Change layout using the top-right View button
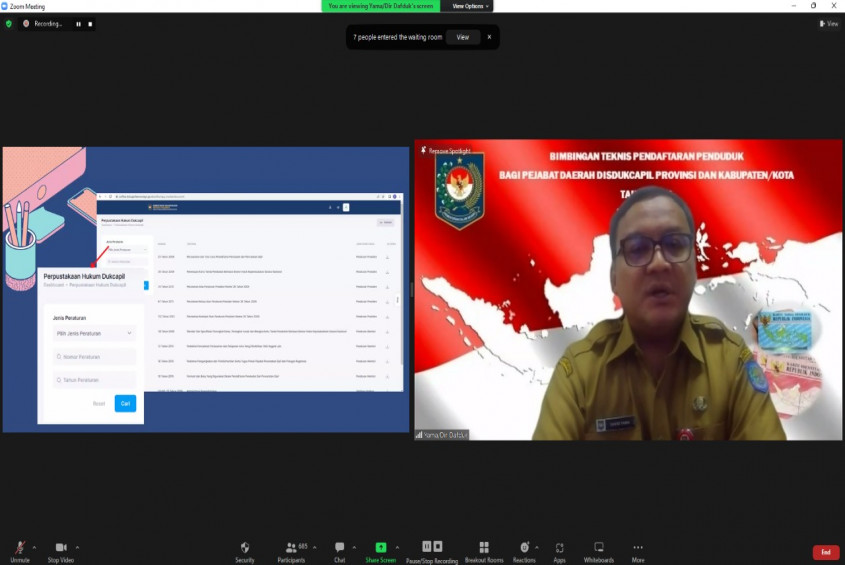The height and width of the screenshot is (565, 845). click(829, 23)
